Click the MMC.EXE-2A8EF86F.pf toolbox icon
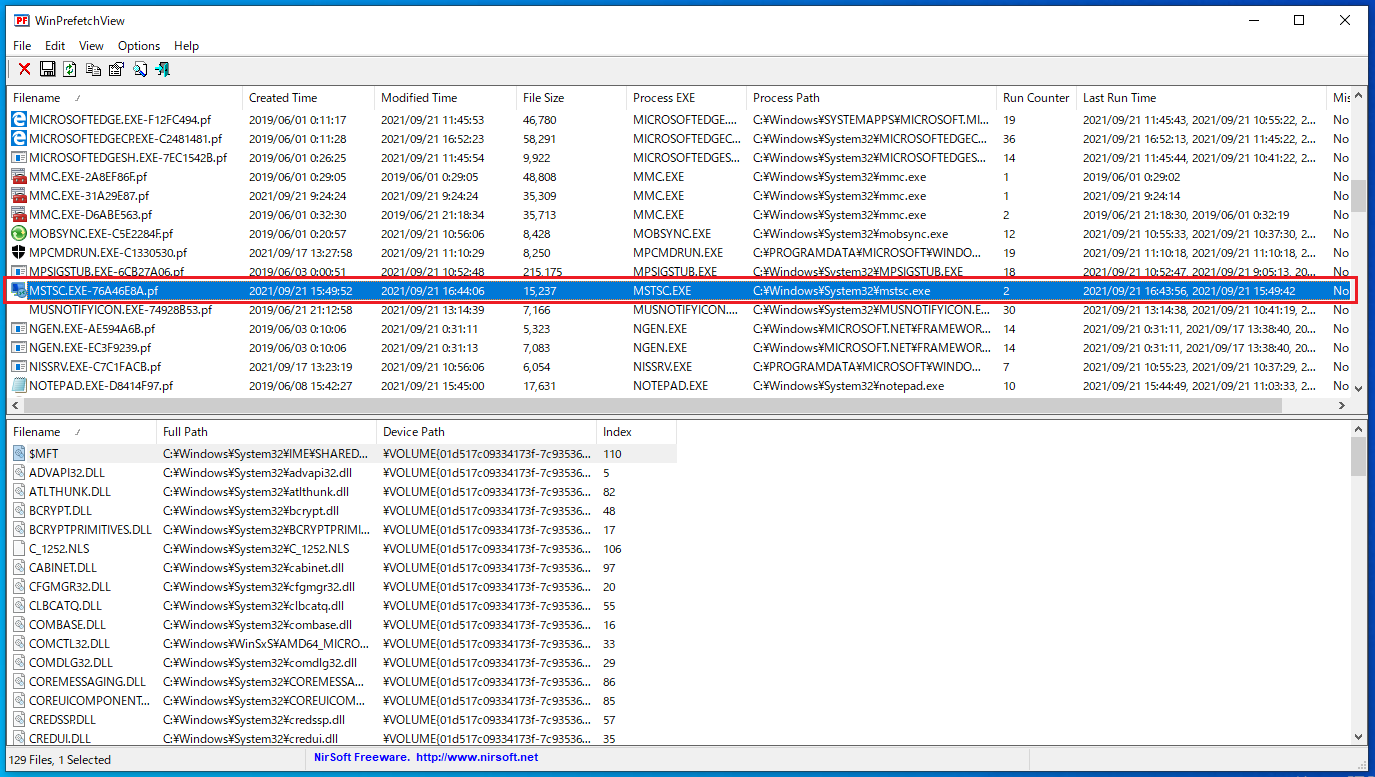Image resolution: width=1375 pixels, height=777 pixels. [18, 177]
